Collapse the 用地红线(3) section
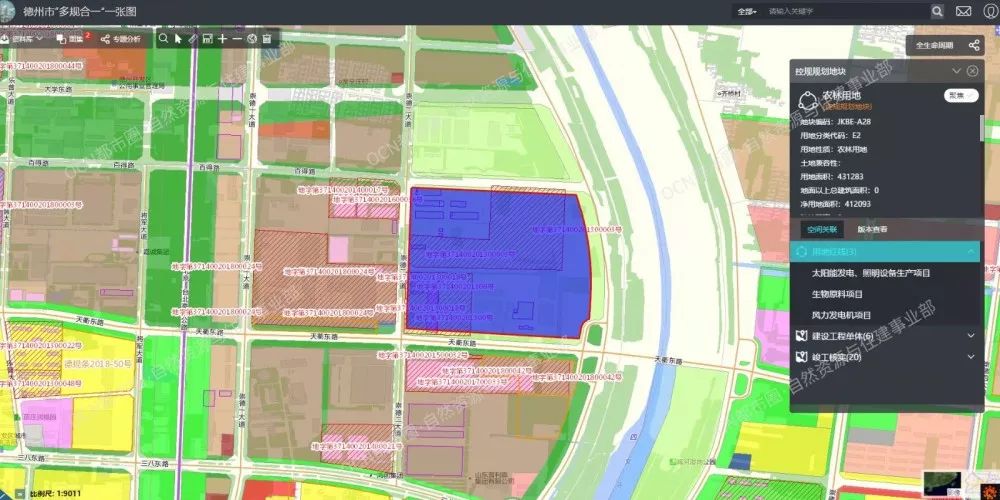Image resolution: width=1000 pixels, height=500 pixels. 971,252
